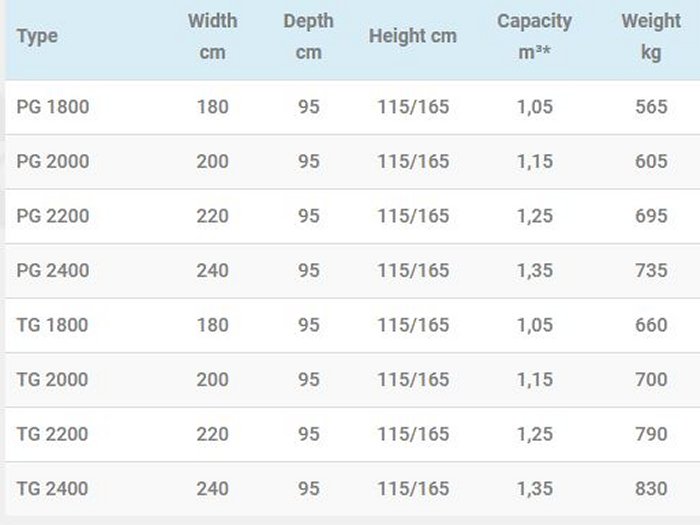700x525 pixels.
Task: Click the Height cm column header
Action: [x=412, y=37]
